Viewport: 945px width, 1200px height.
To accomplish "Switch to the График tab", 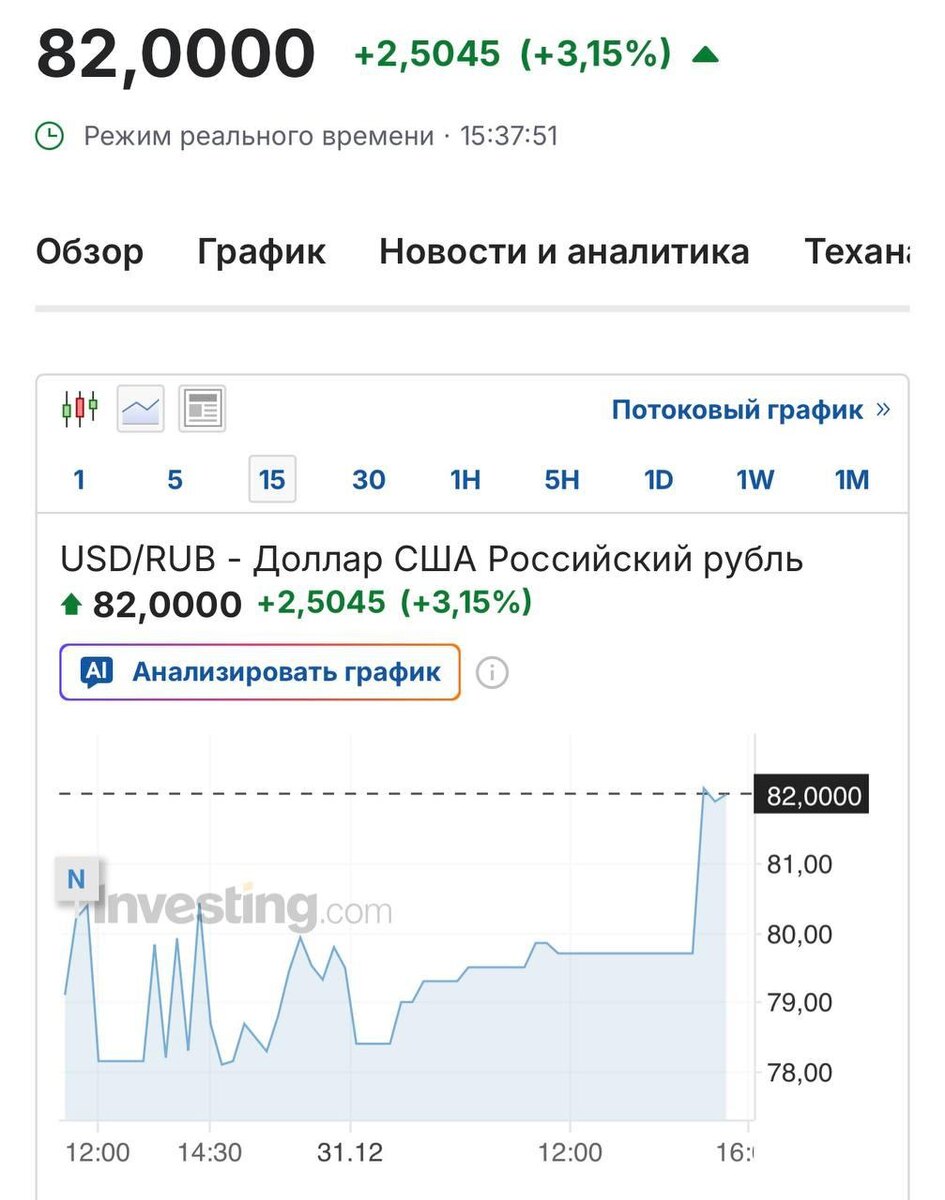I will click(261, 251).
